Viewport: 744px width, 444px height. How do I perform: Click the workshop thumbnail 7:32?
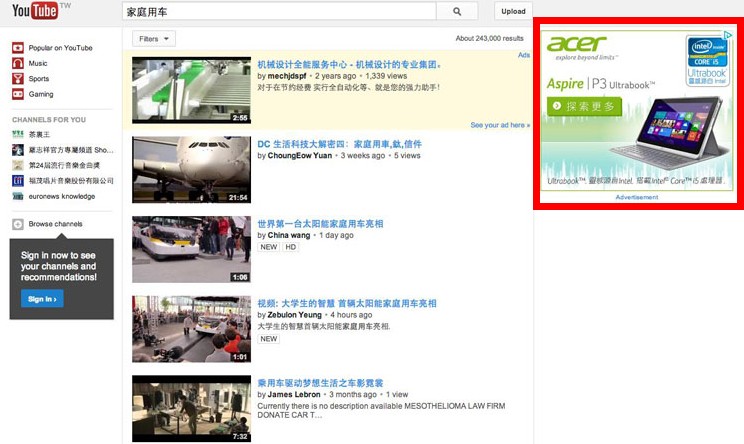click(192, 409)
